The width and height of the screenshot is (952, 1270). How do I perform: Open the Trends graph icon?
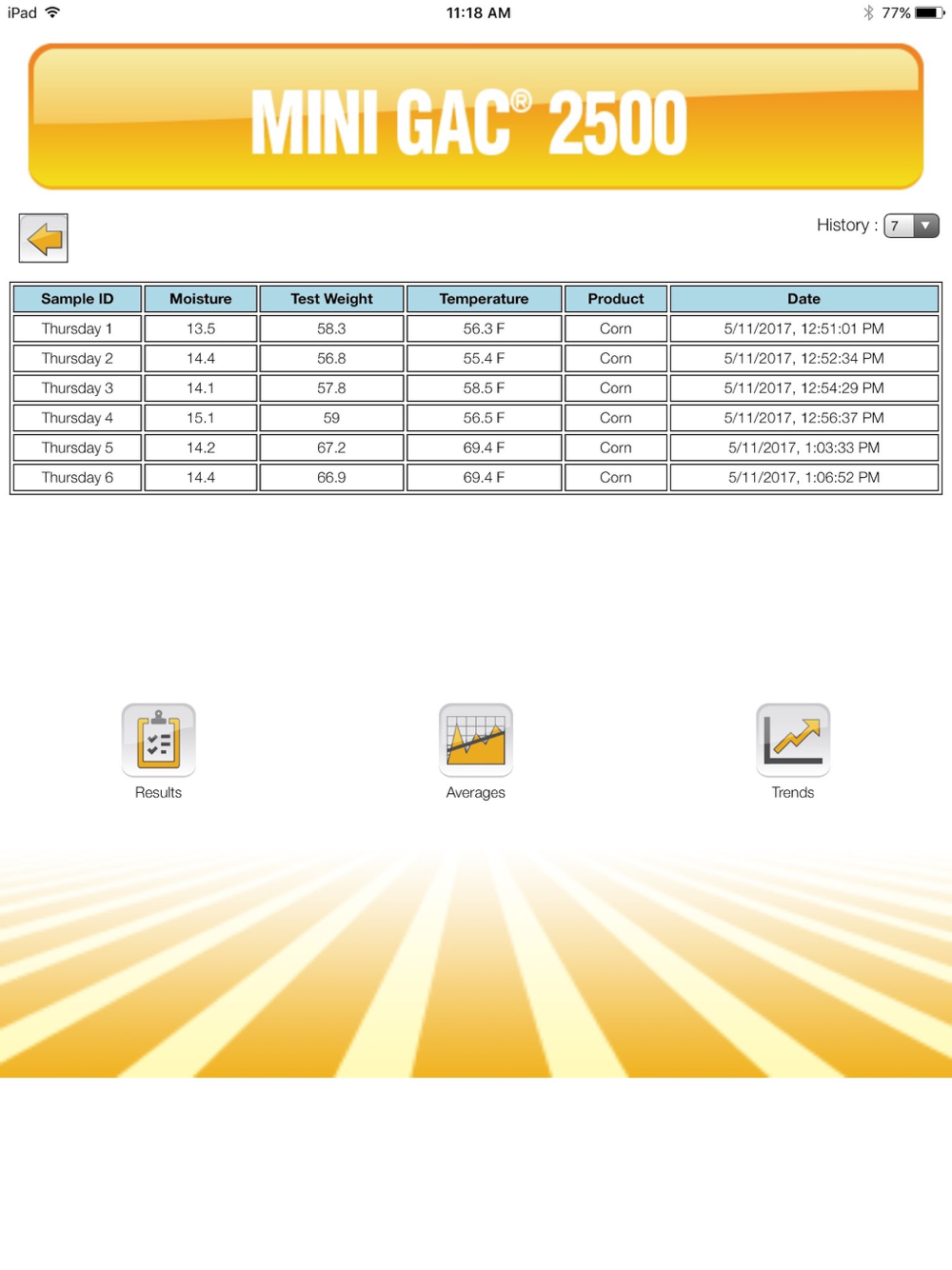pos(793,740)
